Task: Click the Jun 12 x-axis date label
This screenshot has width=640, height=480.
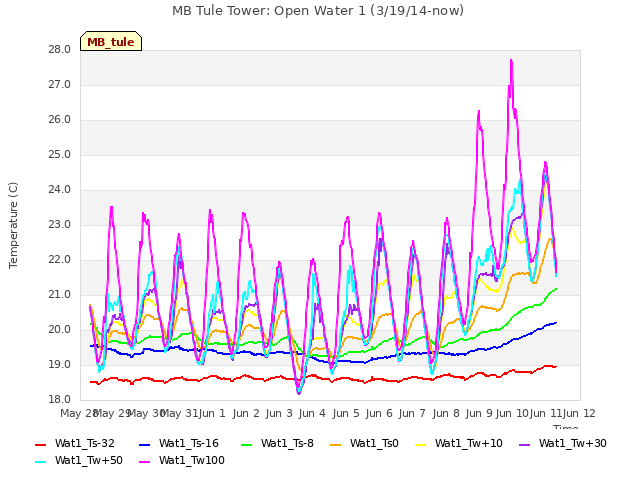Action: [x=580, y=413]
